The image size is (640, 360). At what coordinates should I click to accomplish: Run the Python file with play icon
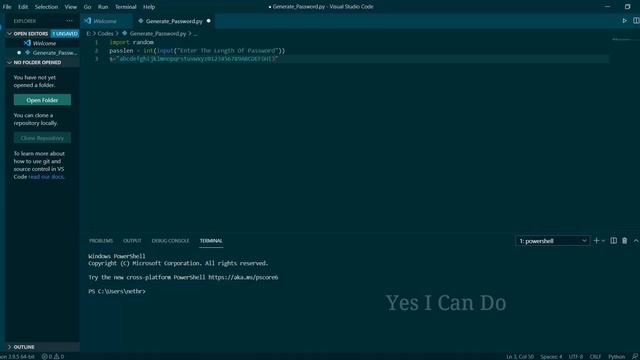624,21
